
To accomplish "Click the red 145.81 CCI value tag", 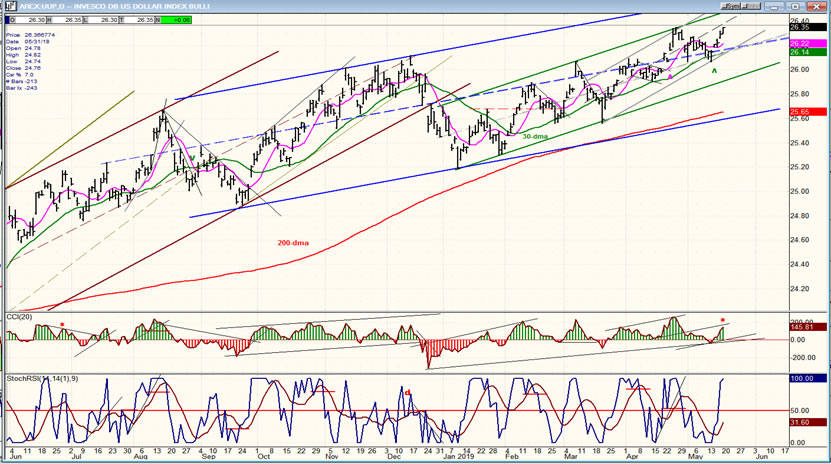I will click(x=807, y=328).
